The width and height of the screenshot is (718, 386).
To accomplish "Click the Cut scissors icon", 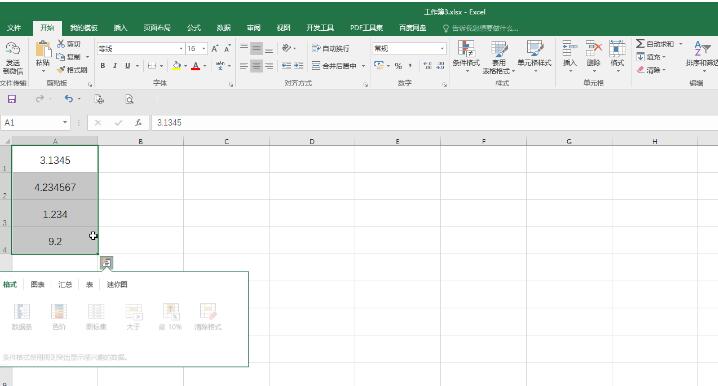I will click(x=61, y=44).
